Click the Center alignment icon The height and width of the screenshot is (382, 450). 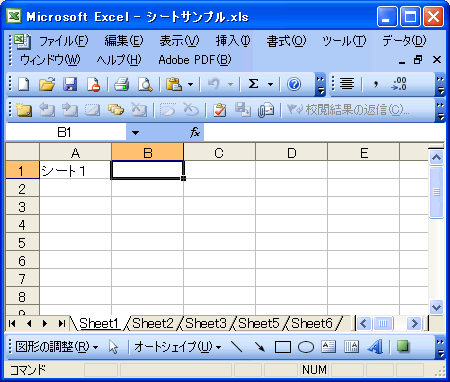tap(347, 83)
